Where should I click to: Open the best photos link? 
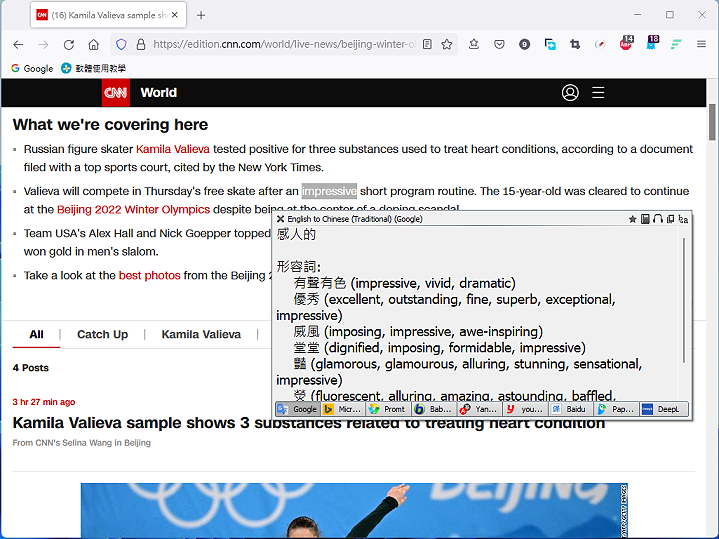(149, 275)
